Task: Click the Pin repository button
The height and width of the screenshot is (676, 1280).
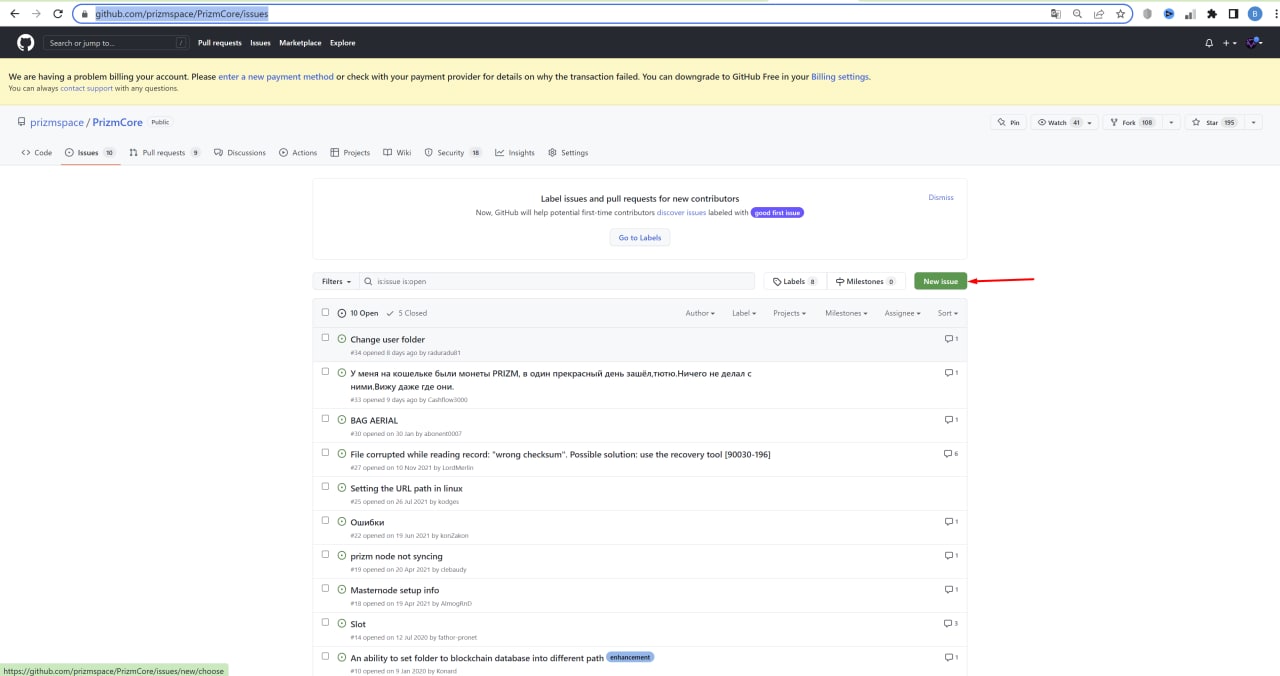Action: click(x=1008, y=122)
